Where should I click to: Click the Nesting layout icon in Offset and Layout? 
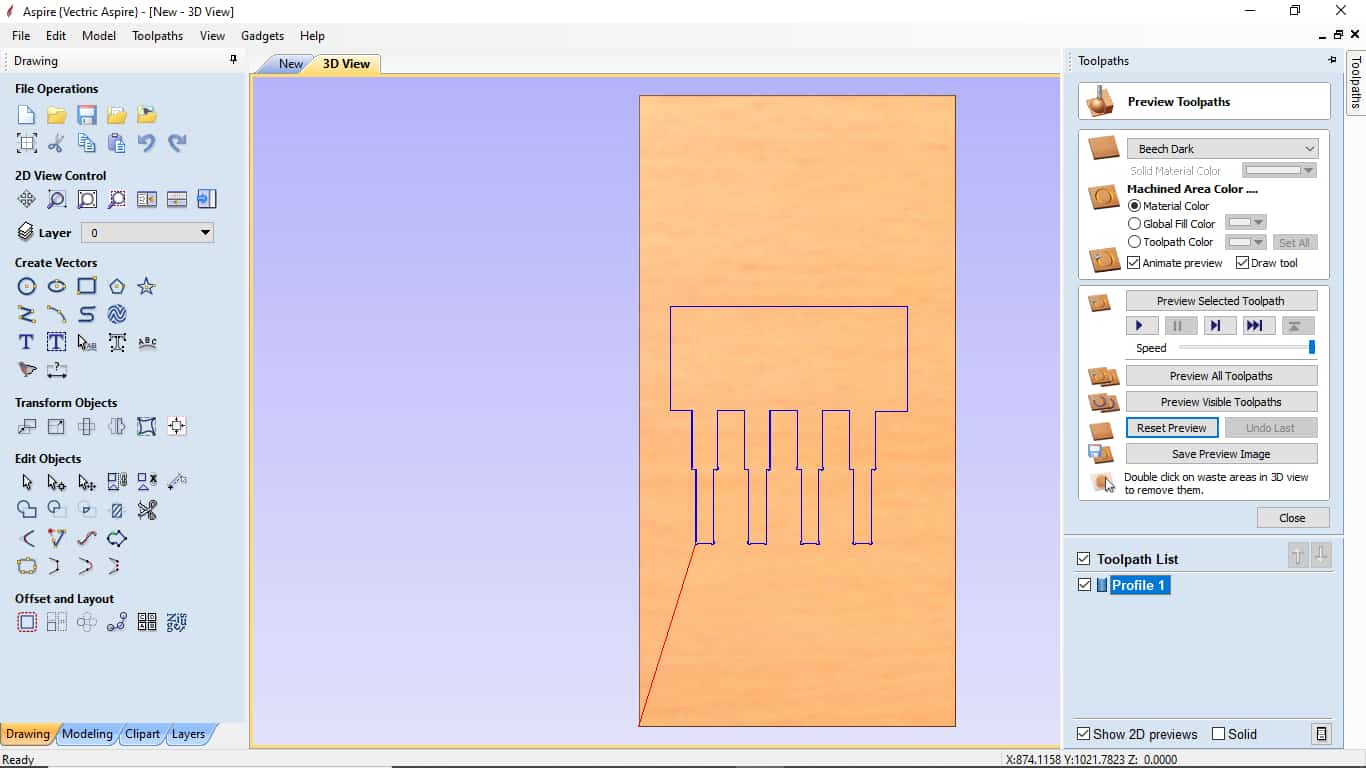(177, 622)
